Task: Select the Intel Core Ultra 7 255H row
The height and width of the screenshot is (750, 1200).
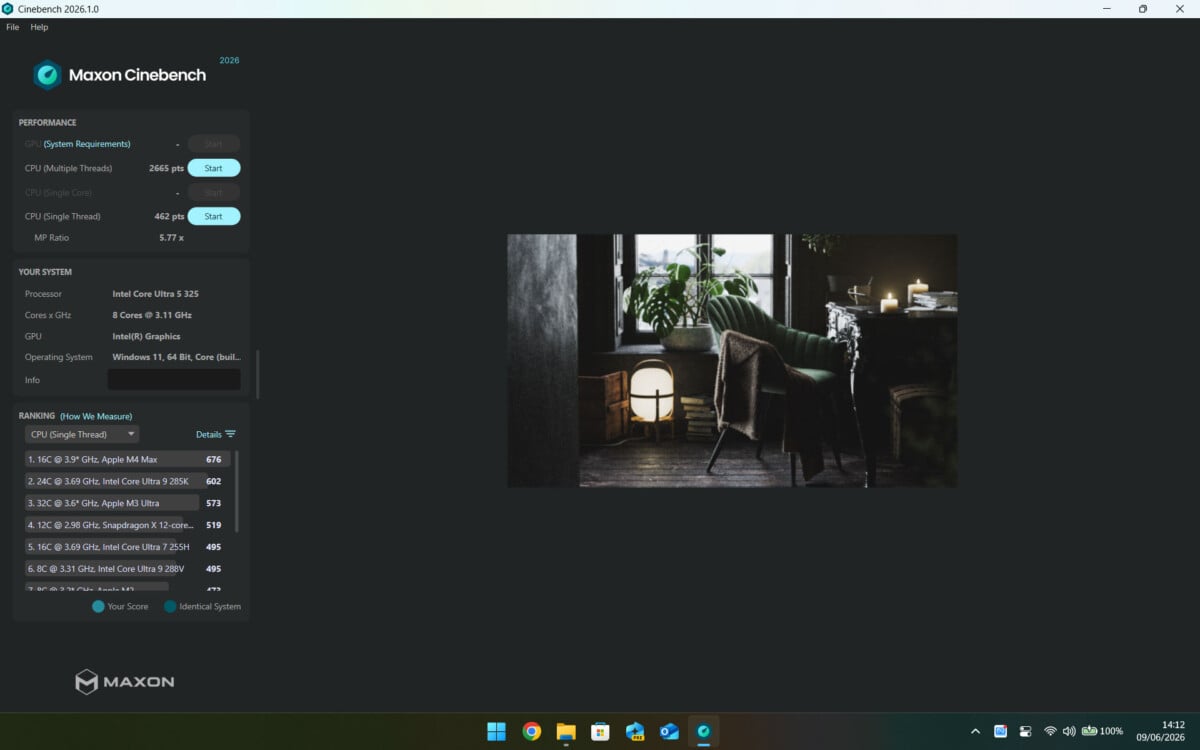Action: (127, 547)
